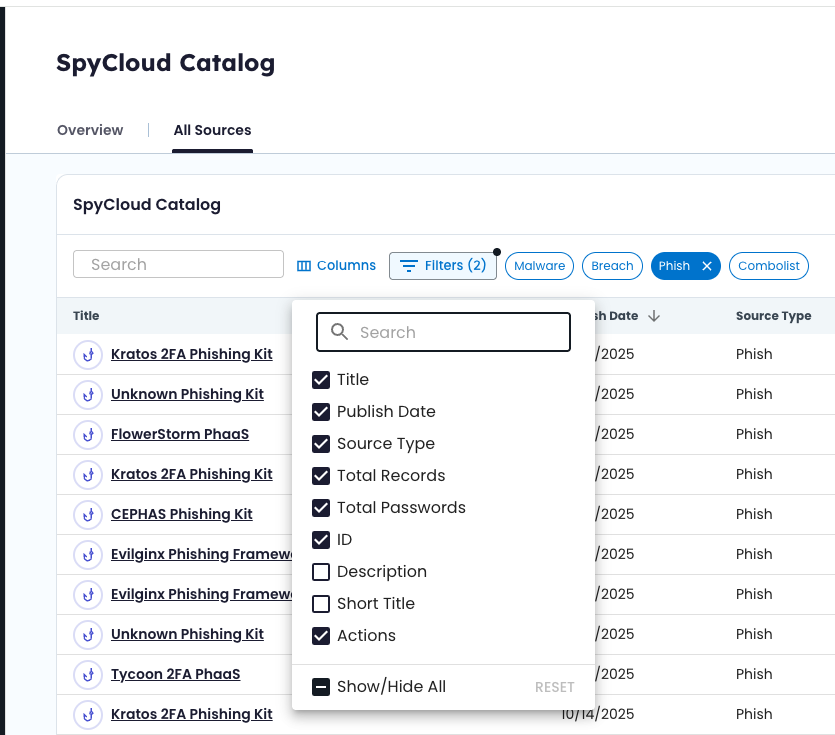Switch to the Overview tab
835x735 pixels.
point(90,130)
